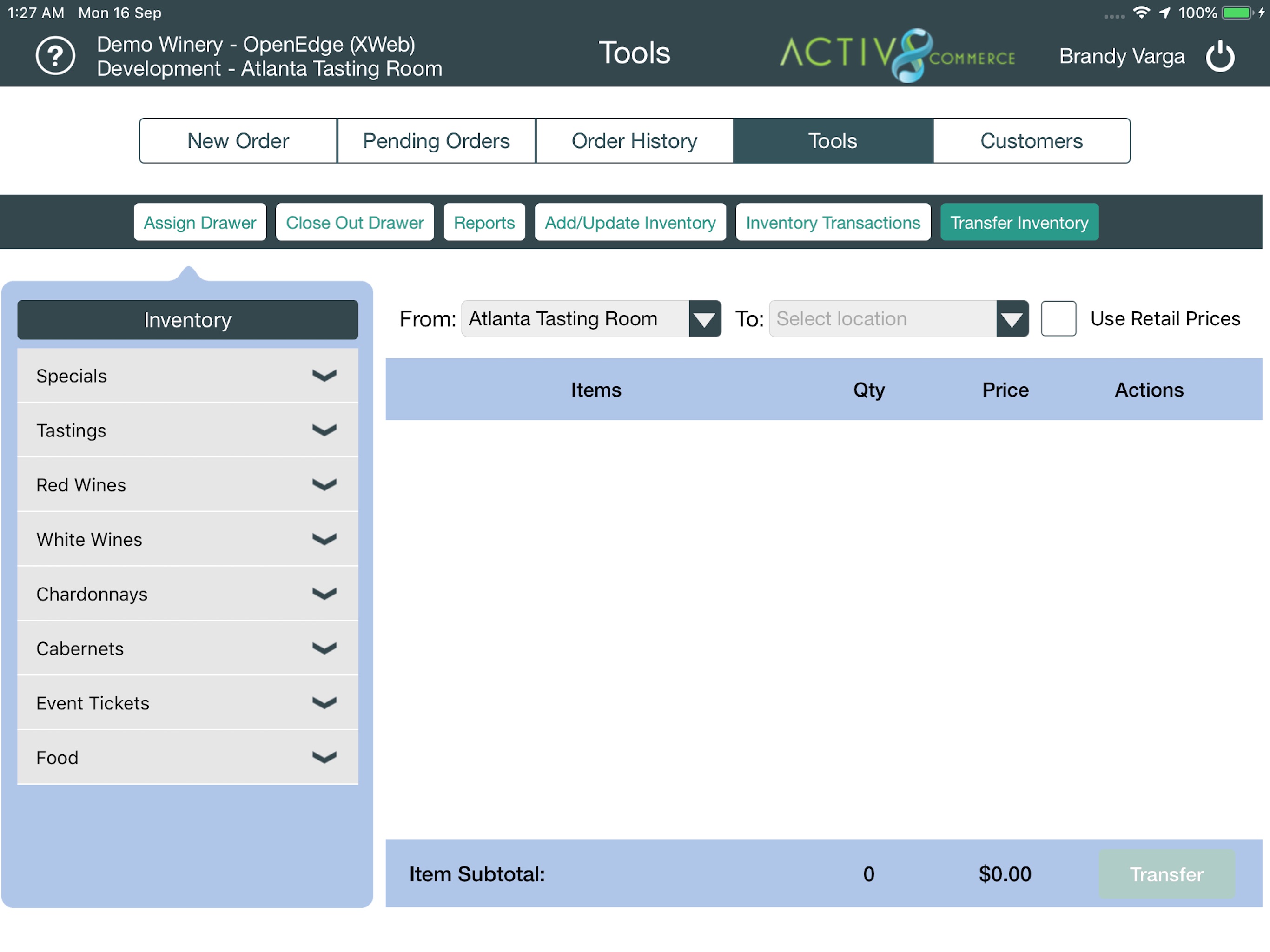The image size is (1270, 952).
Task: Tap the Wi-Fi status icon
Action: [1142, 13]
